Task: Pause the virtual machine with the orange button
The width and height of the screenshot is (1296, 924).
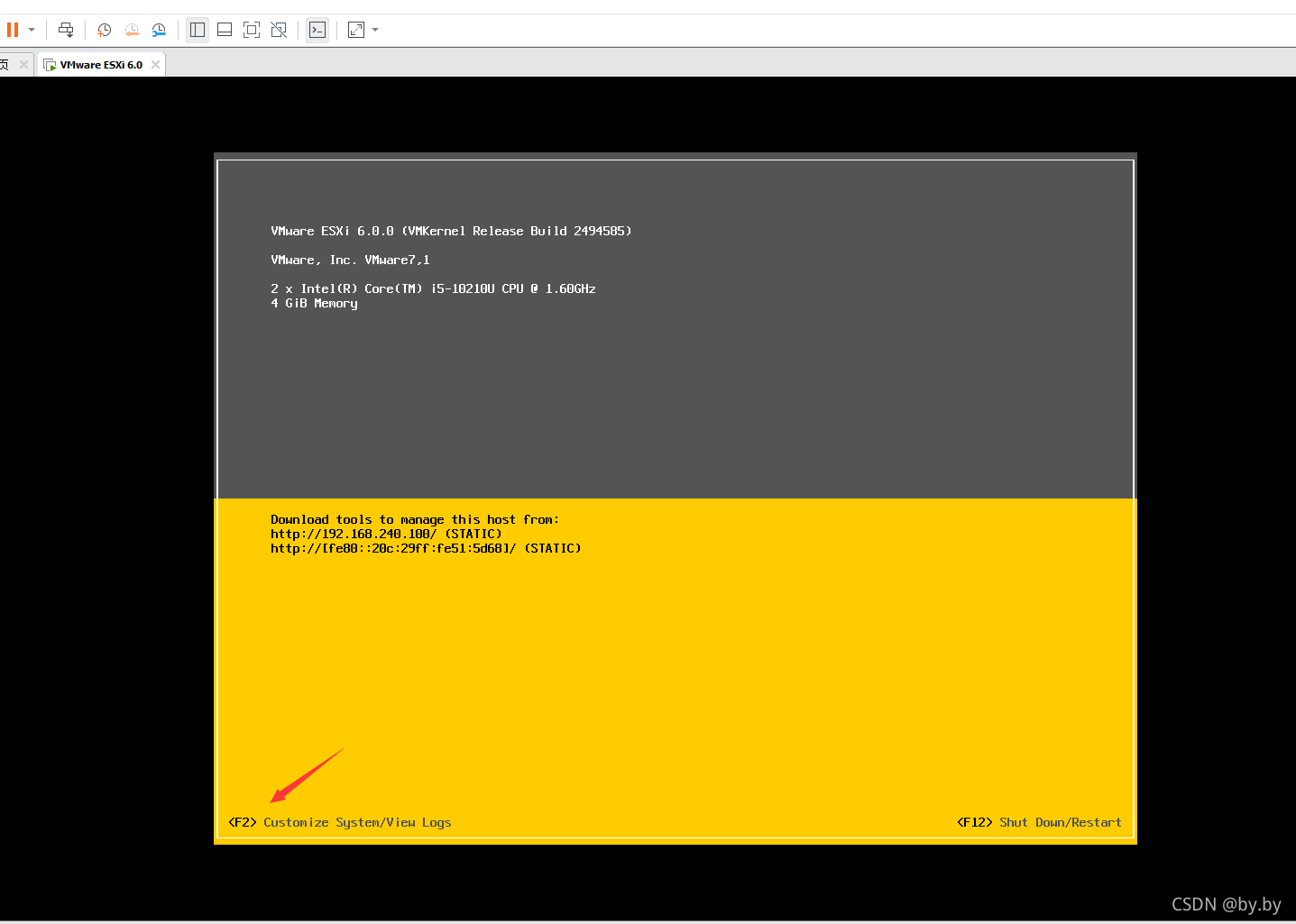Action: (13, 30)
